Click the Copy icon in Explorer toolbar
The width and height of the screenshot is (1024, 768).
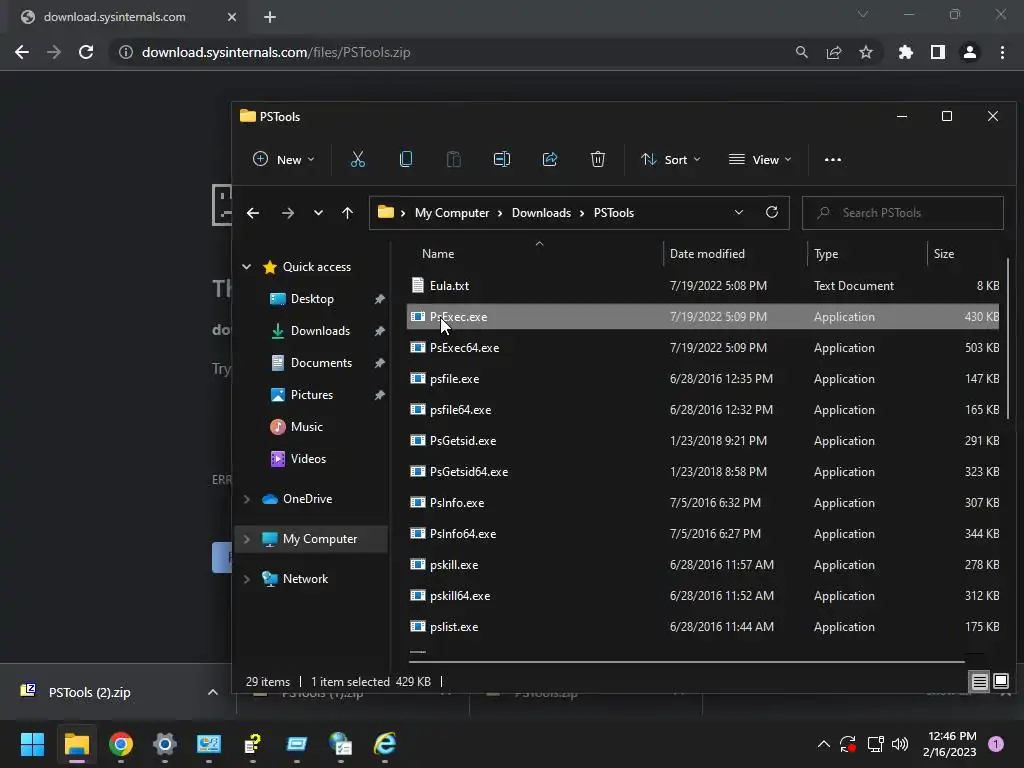pyautogui.click(x=406, y=159)
